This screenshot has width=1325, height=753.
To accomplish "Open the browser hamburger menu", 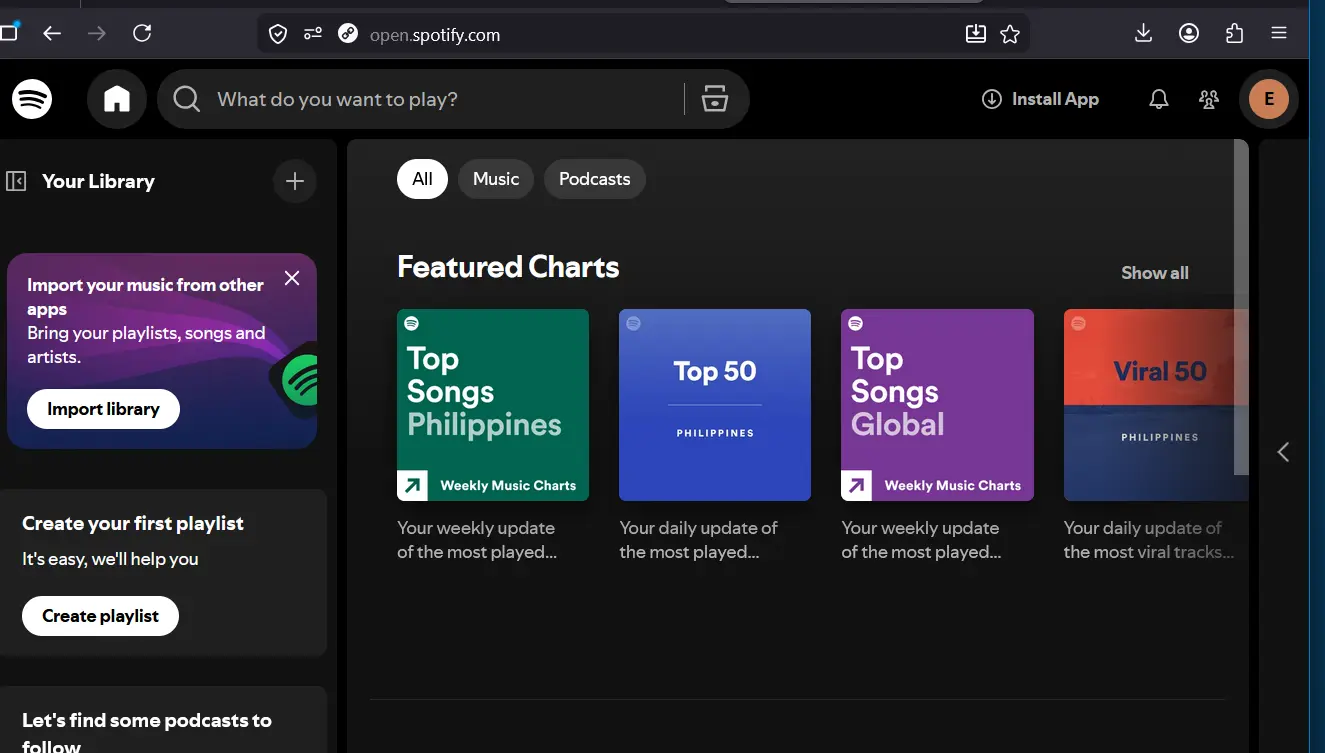I will (x=1279, y=33).
